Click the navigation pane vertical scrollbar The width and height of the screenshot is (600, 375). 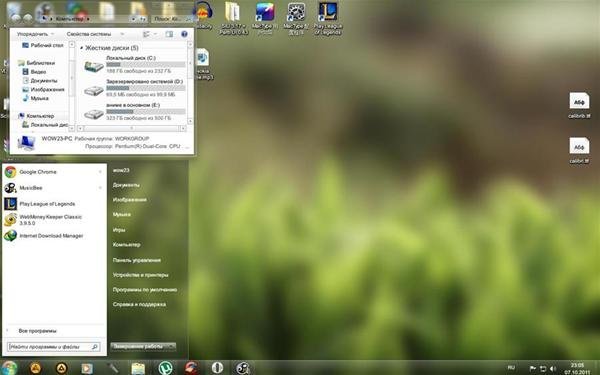coord(72,86)
